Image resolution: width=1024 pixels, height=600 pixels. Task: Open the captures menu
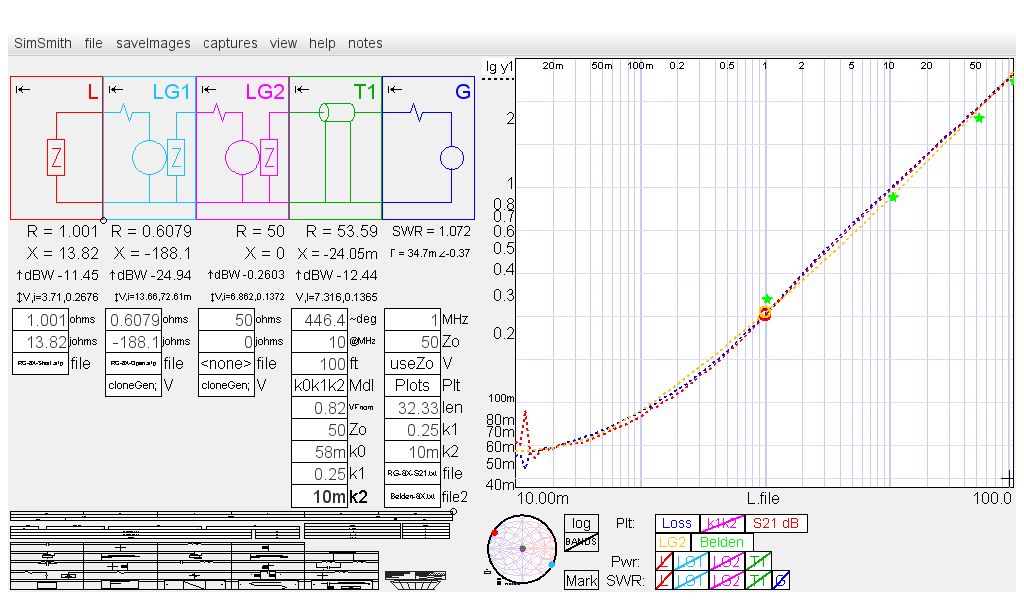point(230,43)
